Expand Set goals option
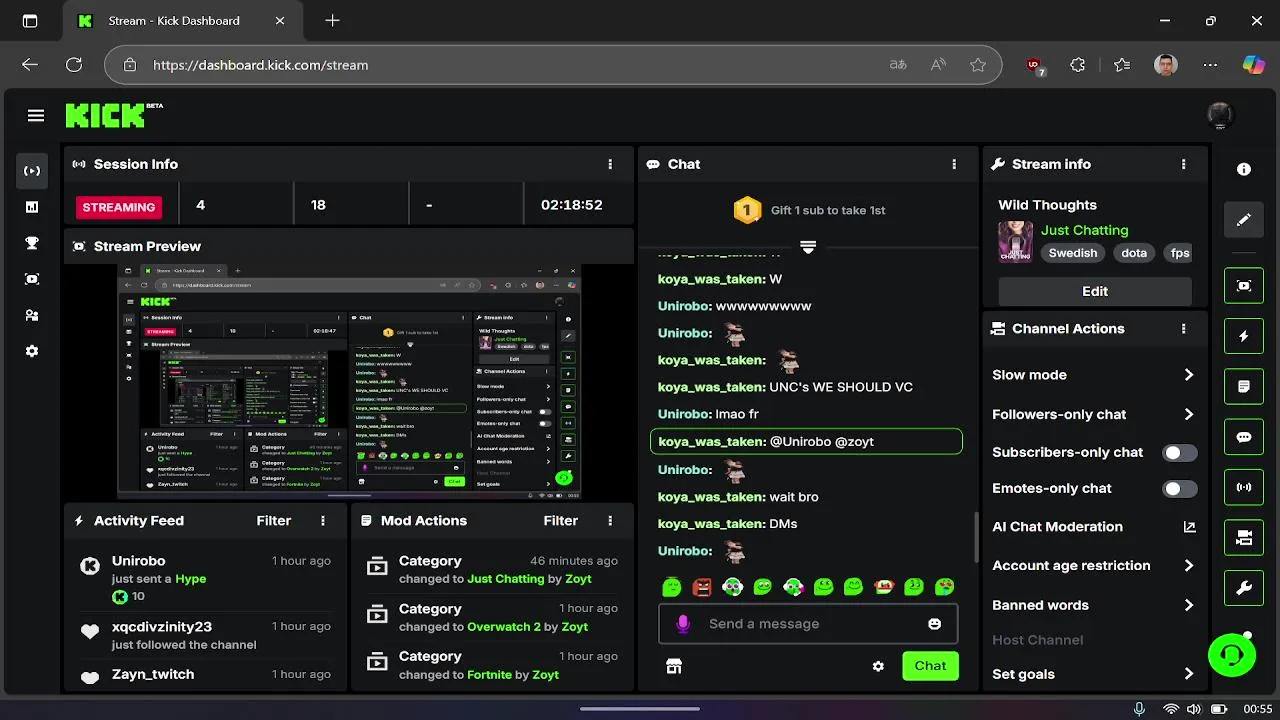 (x=1094, y=674)
